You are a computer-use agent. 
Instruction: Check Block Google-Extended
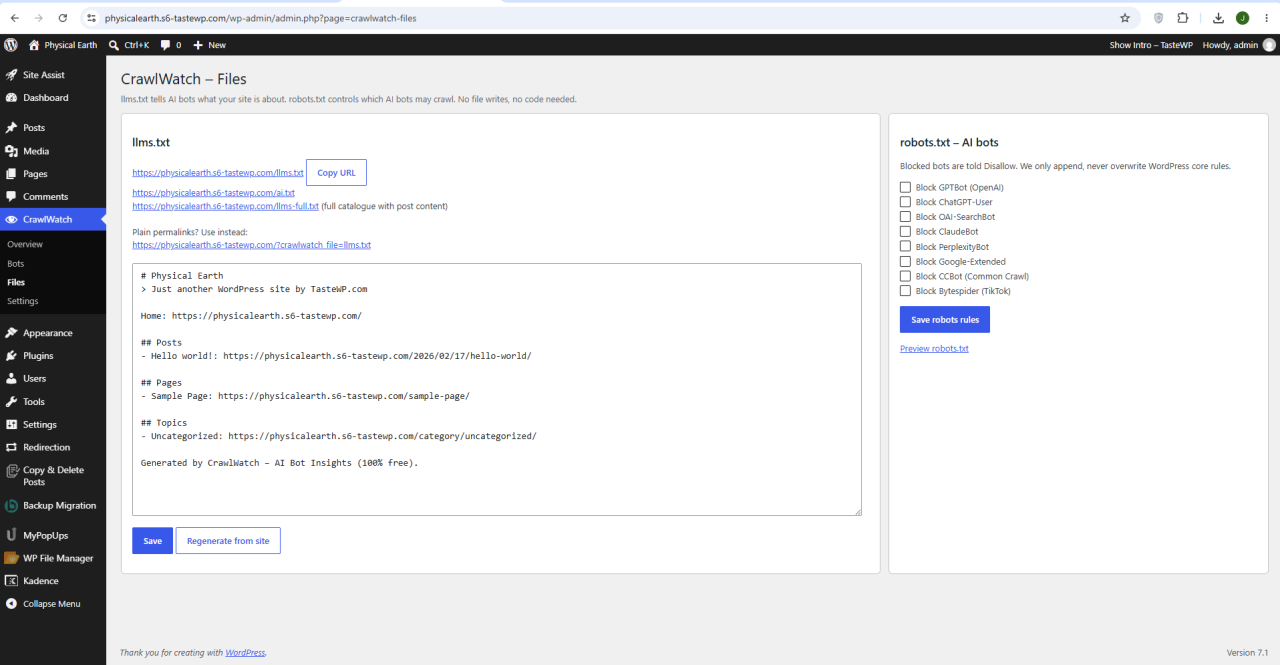point(905,261)
